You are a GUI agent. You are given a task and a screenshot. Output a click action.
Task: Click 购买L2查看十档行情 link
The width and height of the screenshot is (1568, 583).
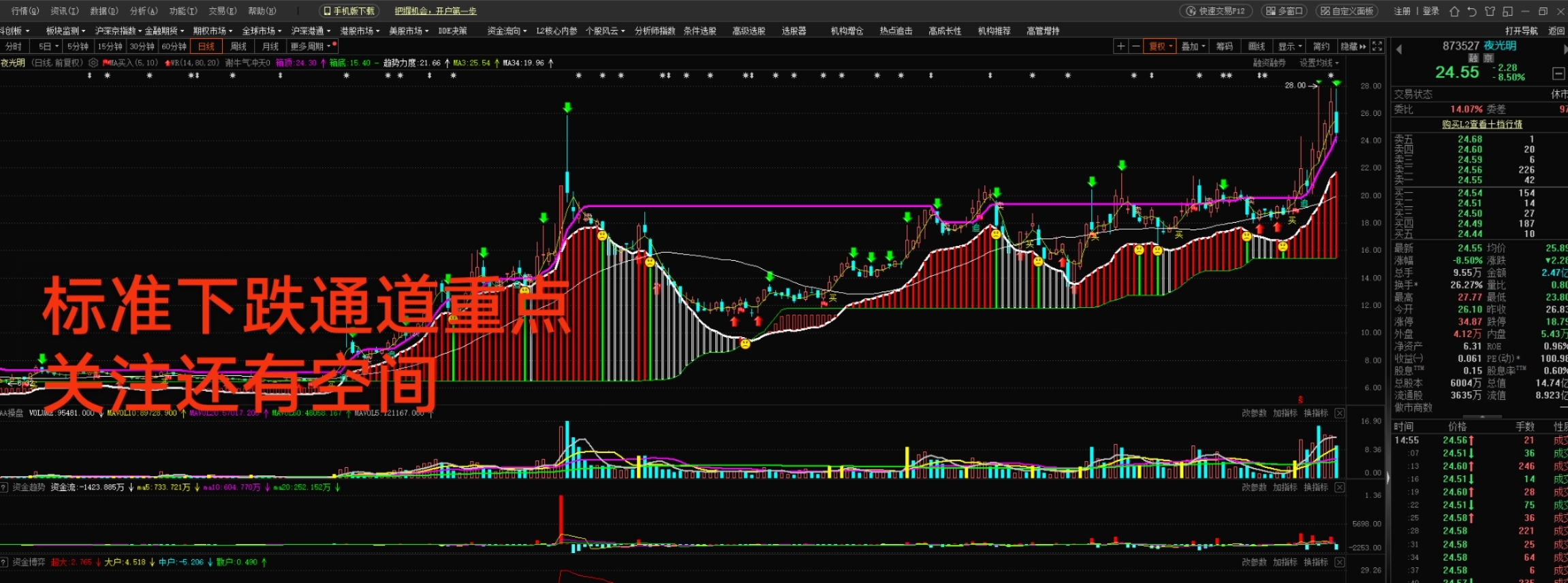click(x=1482, y=125)
